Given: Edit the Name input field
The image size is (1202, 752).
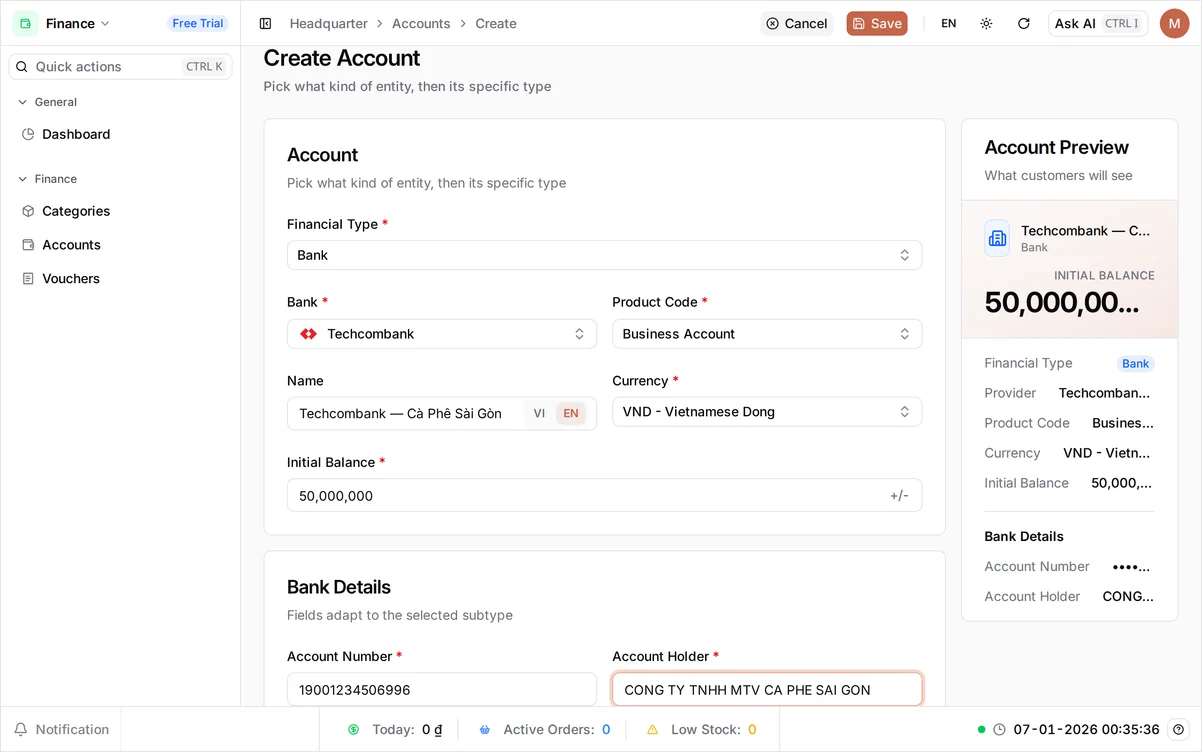Looking at the screenshot, I should [x=405, y=413].
